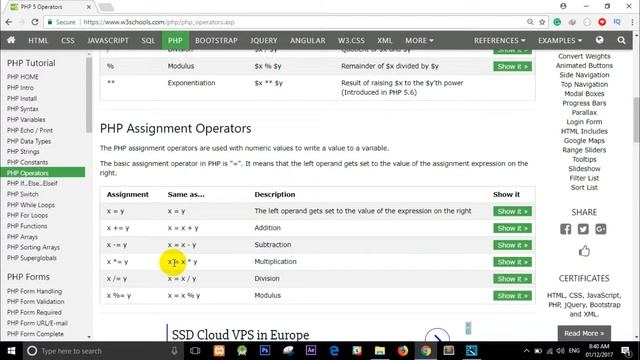This screenshot has width=640, height=360.
Task: Click the left sidebar scrollbar thumb
Action: pos(89,95)
